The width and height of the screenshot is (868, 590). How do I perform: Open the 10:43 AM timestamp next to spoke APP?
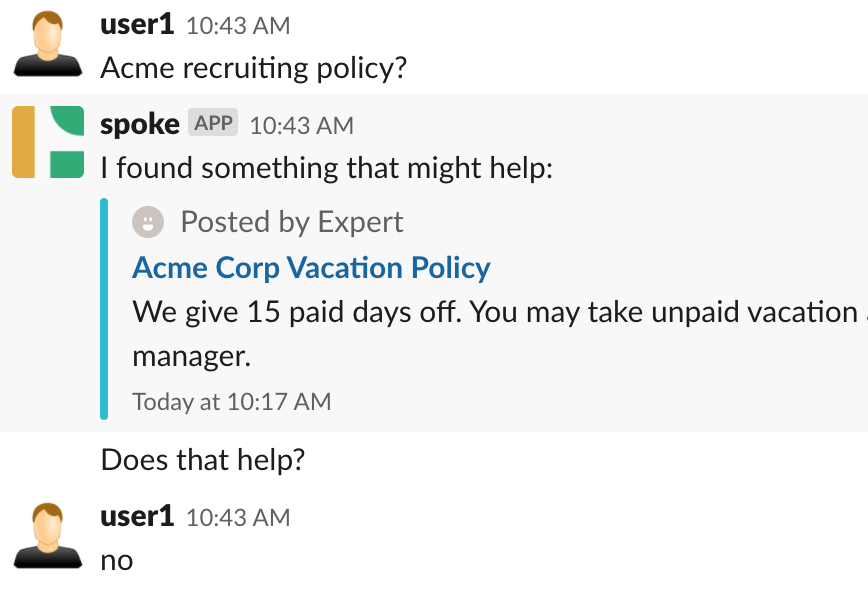tap(302, 126)
